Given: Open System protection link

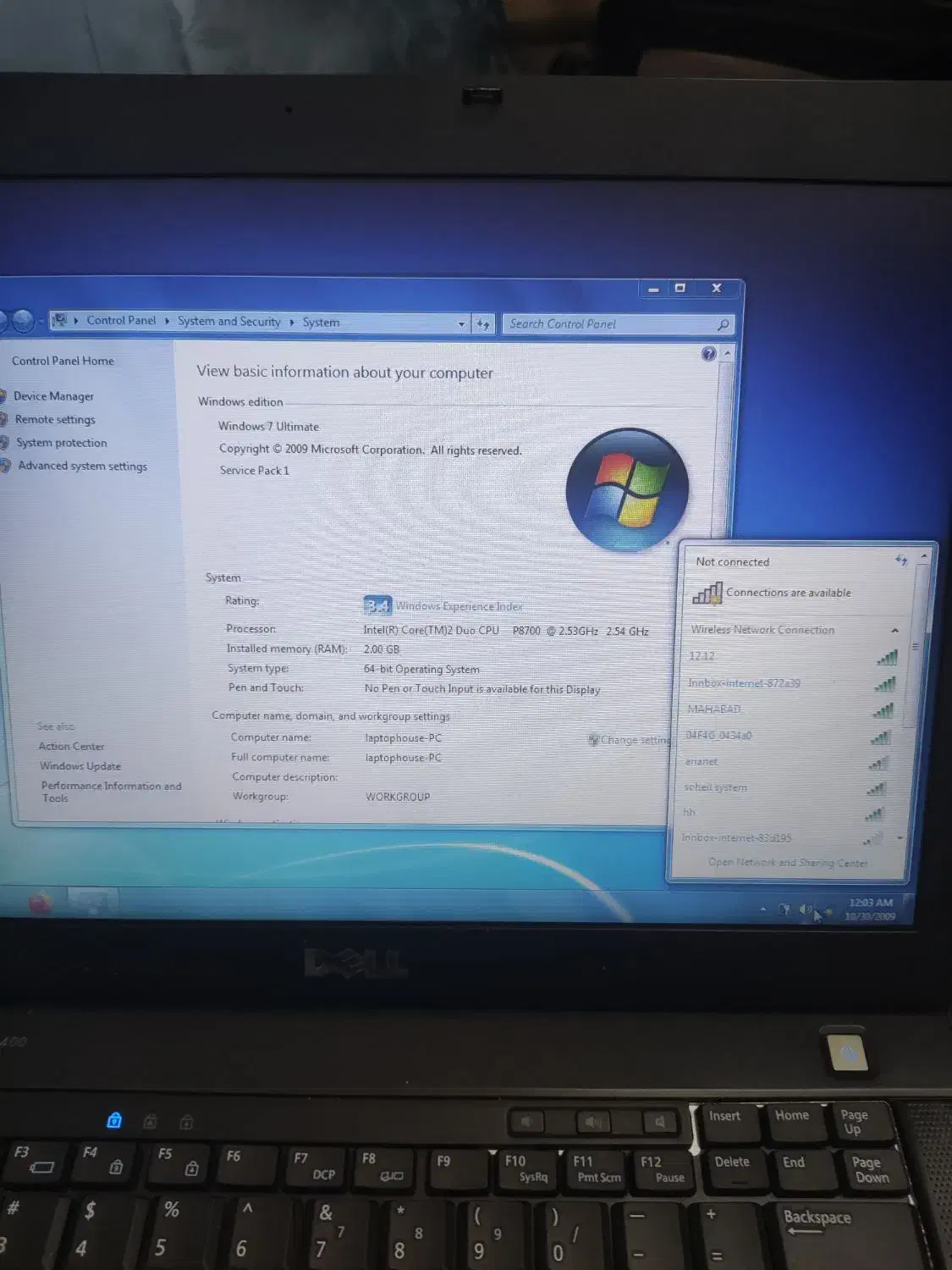Looking at the screenshot, I should [x=61, y=443].
